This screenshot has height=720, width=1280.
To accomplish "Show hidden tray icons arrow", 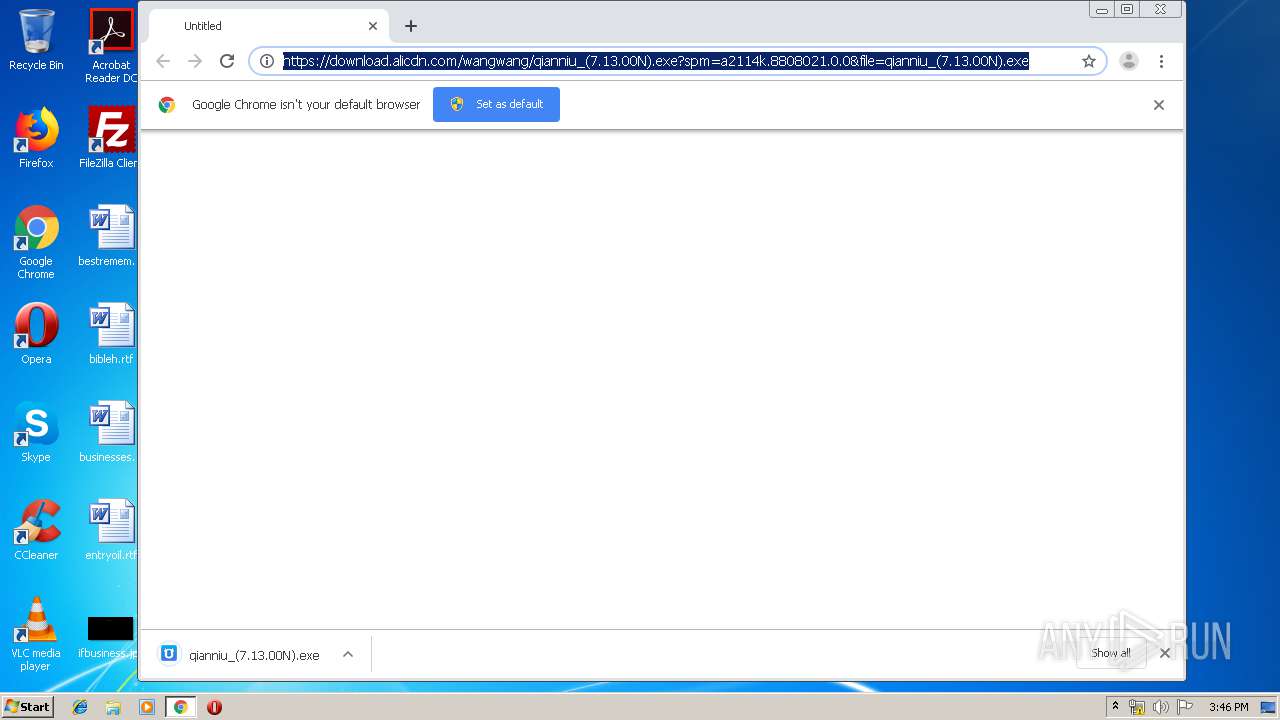I will tap(1115, 707).
